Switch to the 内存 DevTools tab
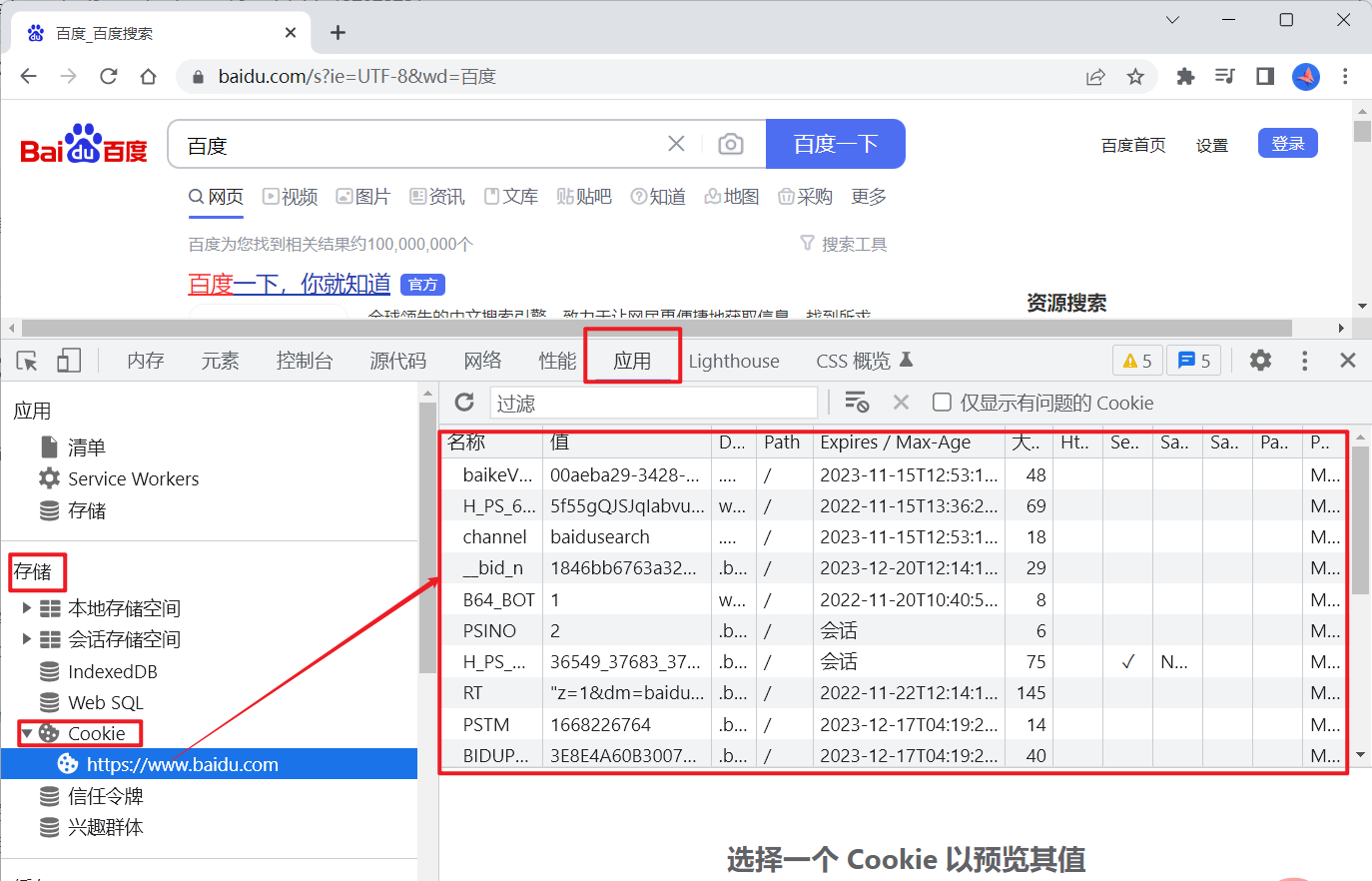This screenshot has height=881, width=1372. [146, 361]
